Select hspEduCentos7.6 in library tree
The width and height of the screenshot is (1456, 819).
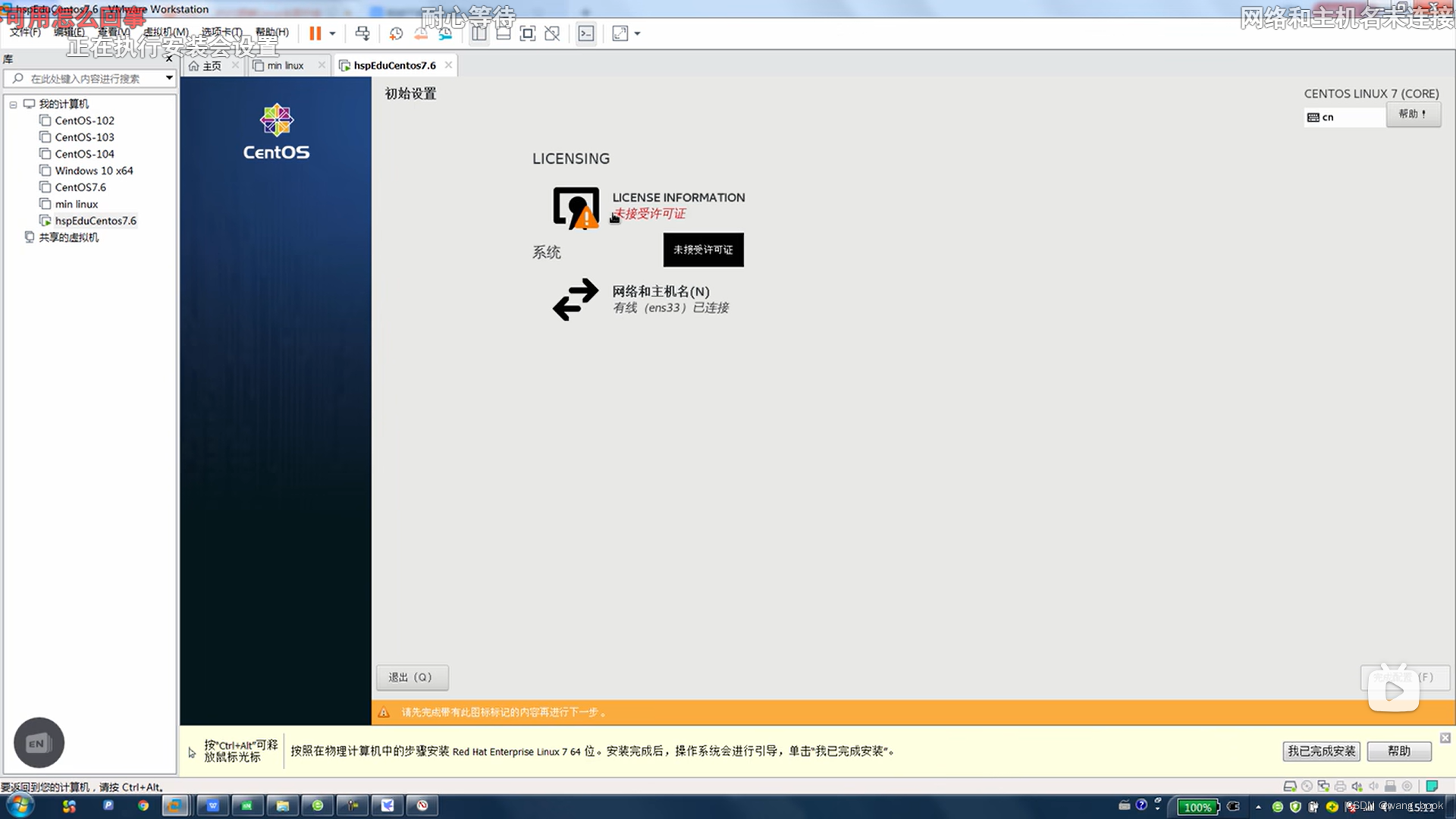pos(88,221)
